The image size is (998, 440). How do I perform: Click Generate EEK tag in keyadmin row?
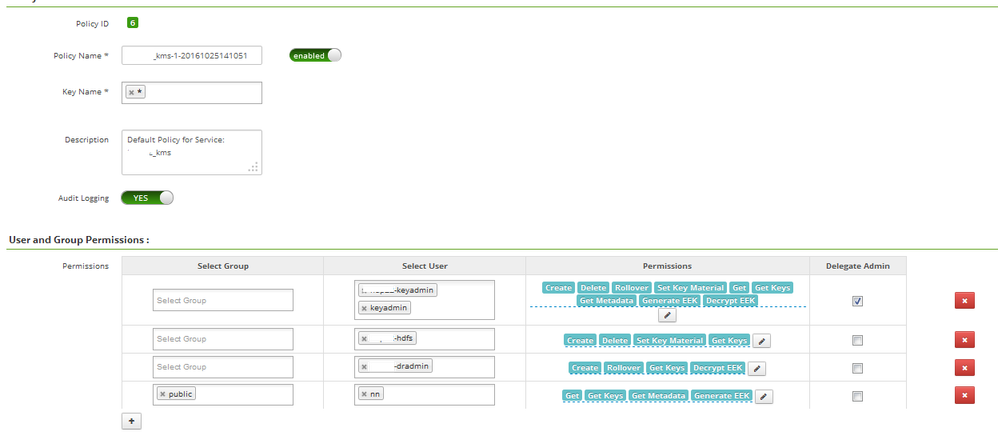coord(670,300)
